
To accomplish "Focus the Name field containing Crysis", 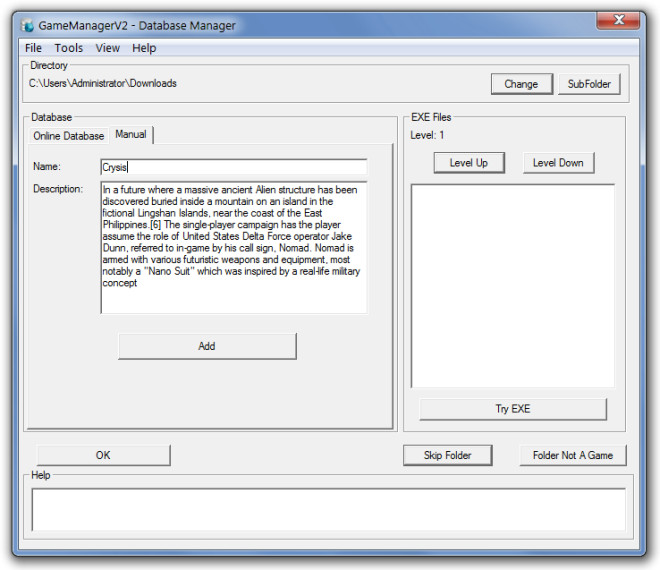I will click(x=234, y=167).
